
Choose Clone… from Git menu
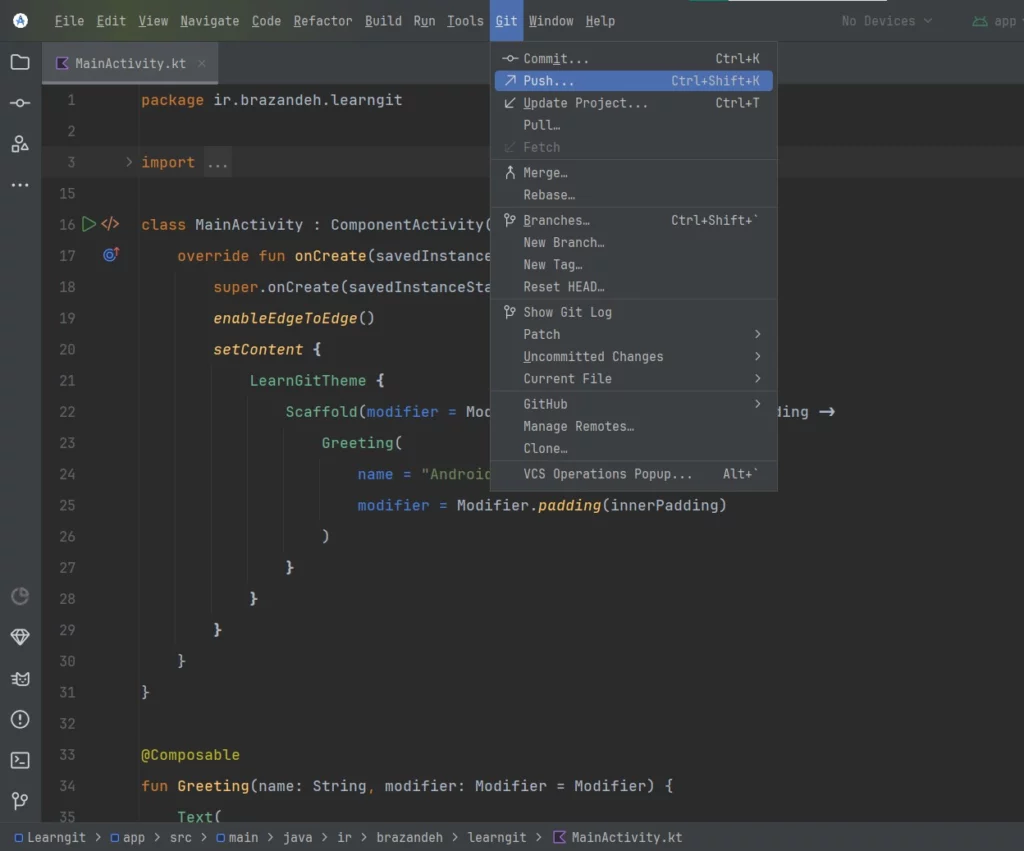pos(633,449)
